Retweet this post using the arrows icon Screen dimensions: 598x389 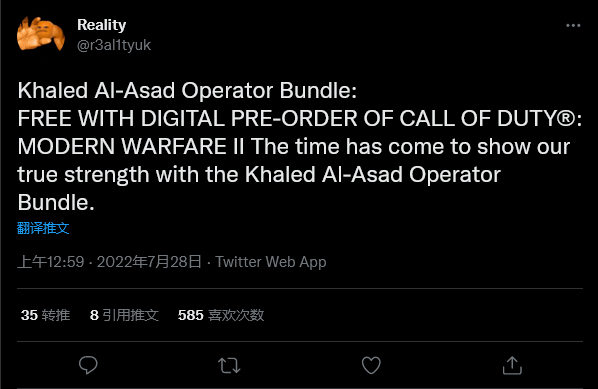coord(229,365)
